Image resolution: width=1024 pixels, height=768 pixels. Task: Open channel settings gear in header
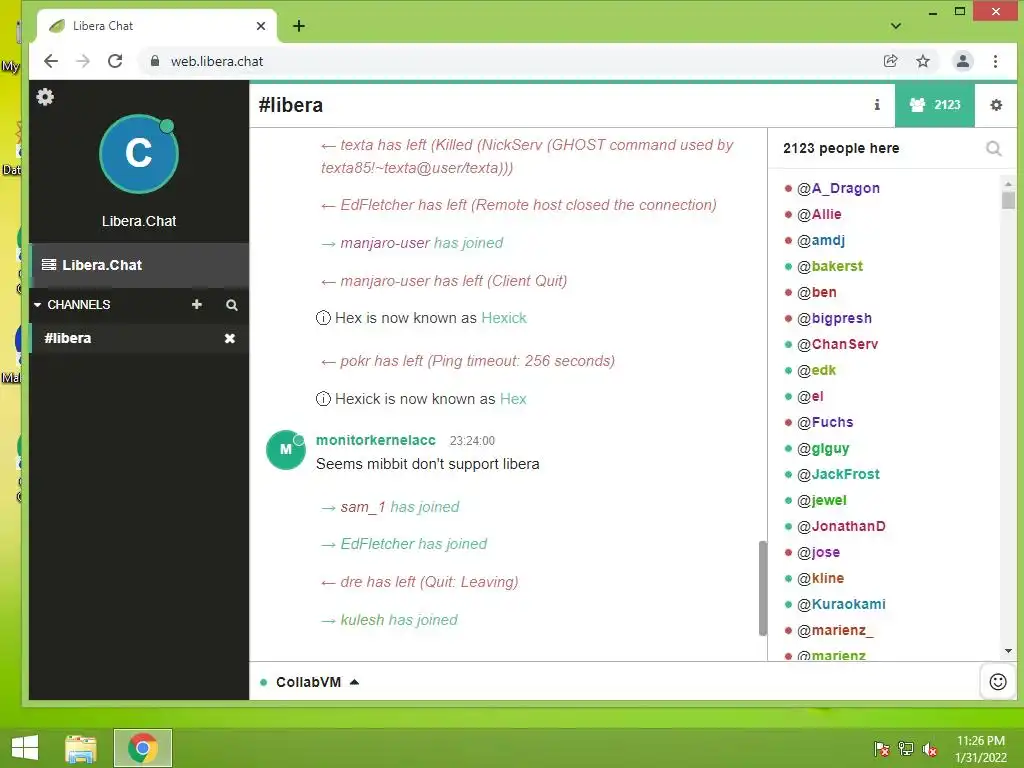point(996,104)
